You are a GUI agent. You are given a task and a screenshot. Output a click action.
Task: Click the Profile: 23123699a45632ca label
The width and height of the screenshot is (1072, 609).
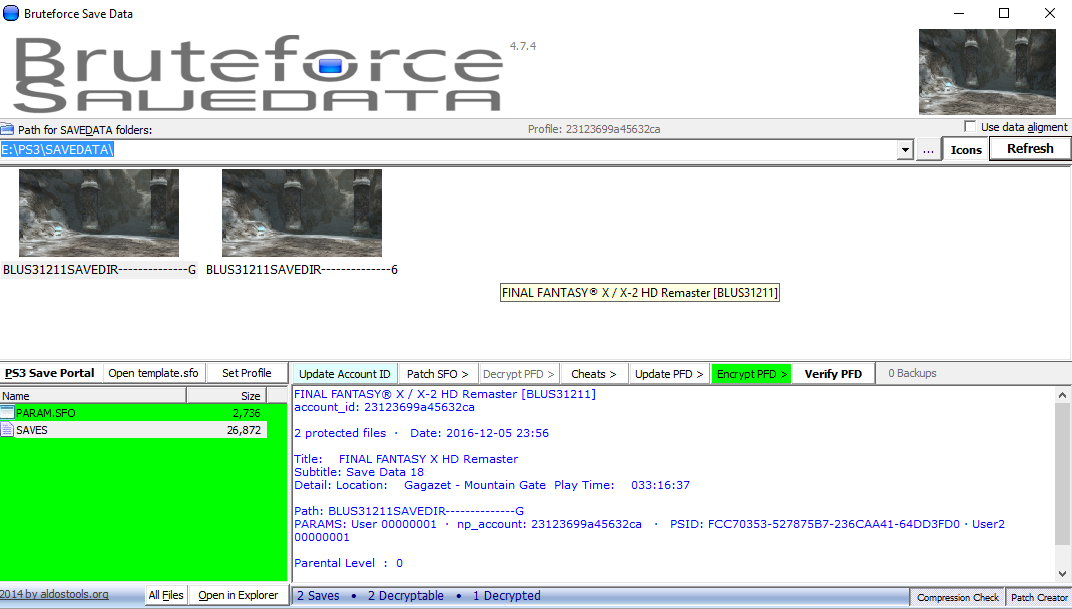coord(593,128)
